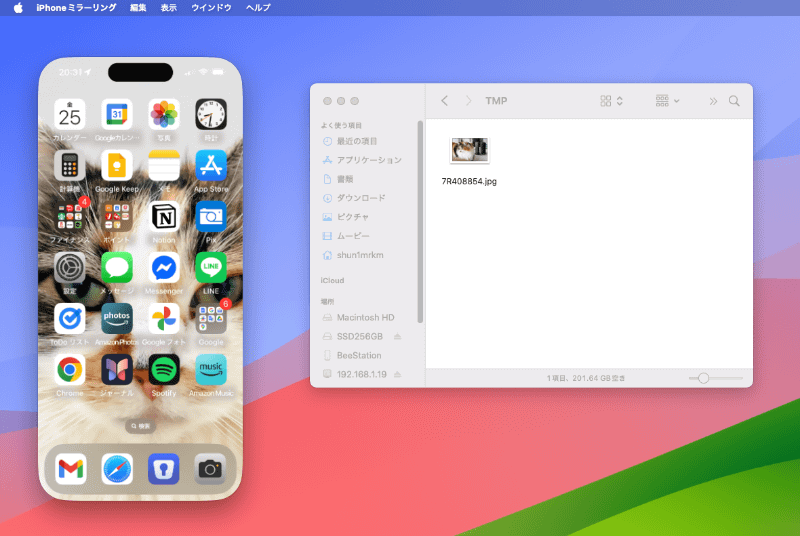The width and height of the screenshot is (800, 536).
Task: Click the iCloud sidebar section header
Action: (x=332, y=280)
